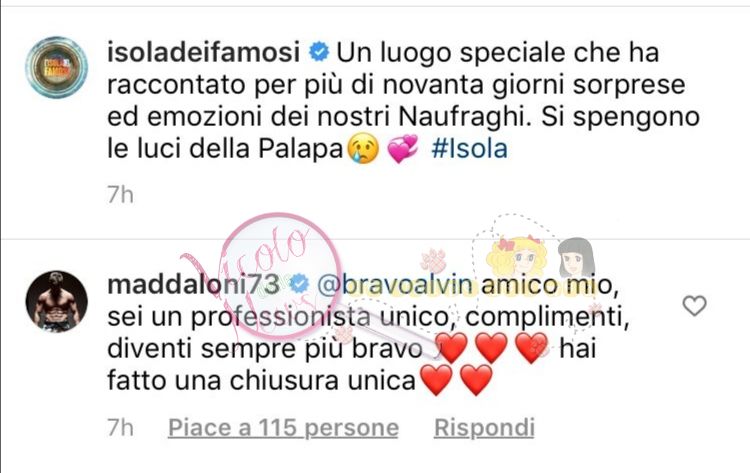This screenshot has height=473, width=750.
Task: Open maddaloni73's shirtless profile avatar
Action: (56, 302)
